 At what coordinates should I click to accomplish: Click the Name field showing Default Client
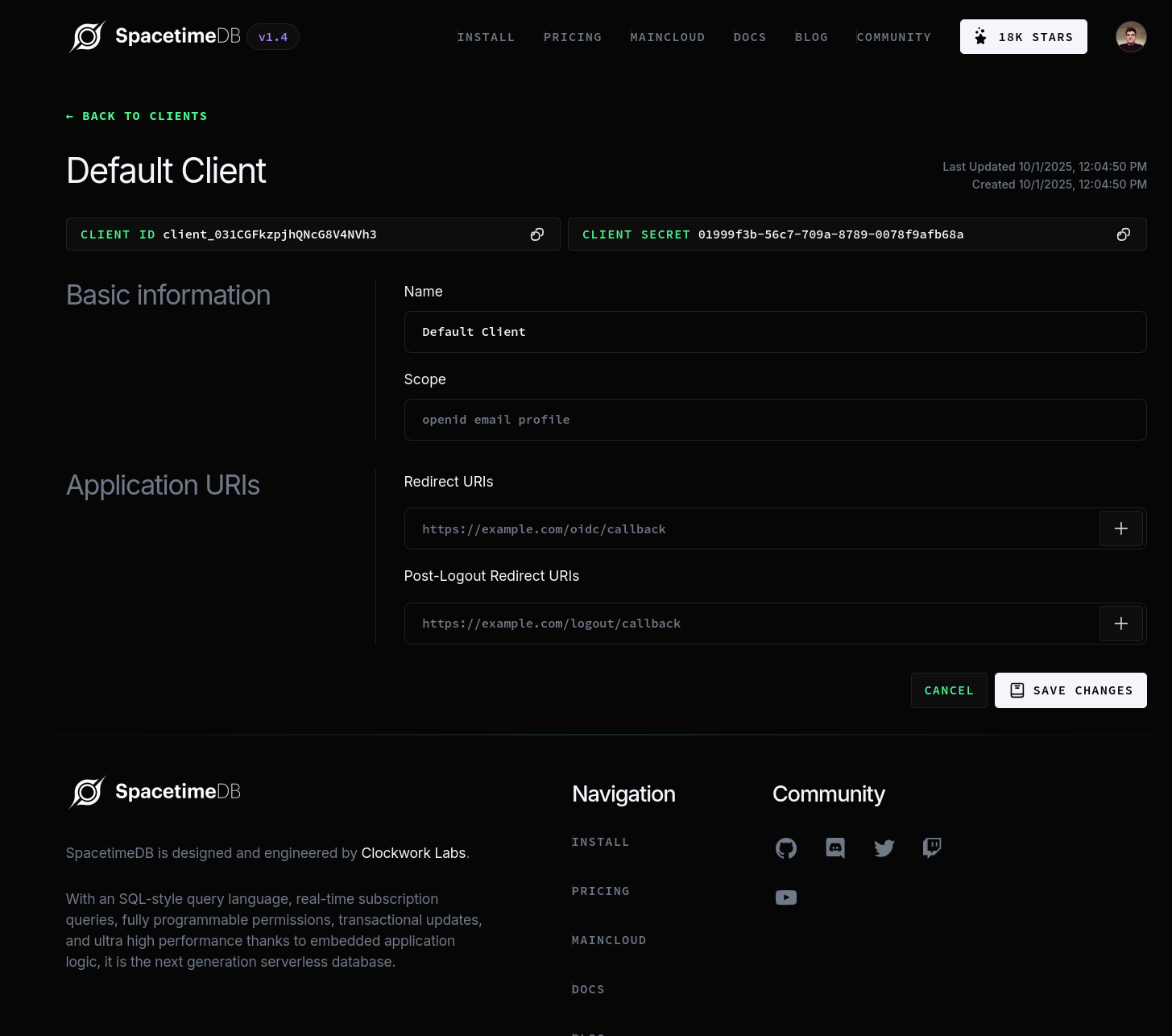775,331
